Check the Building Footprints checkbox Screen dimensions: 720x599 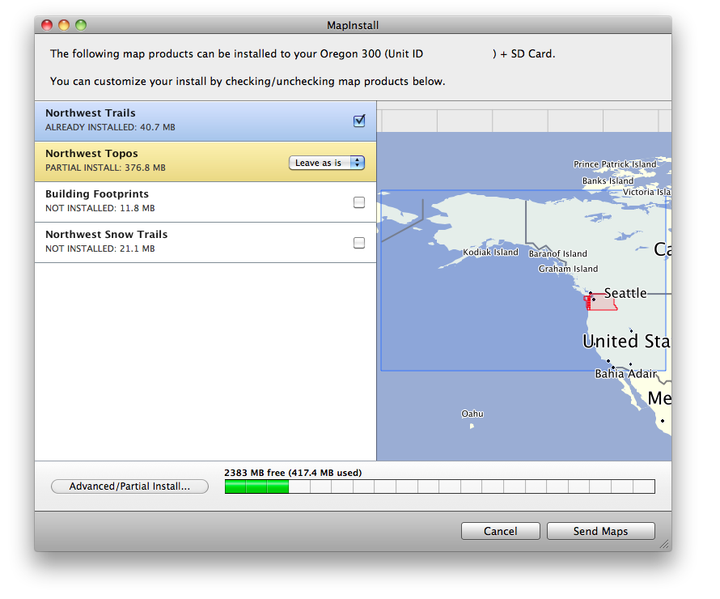click(359, 202)
